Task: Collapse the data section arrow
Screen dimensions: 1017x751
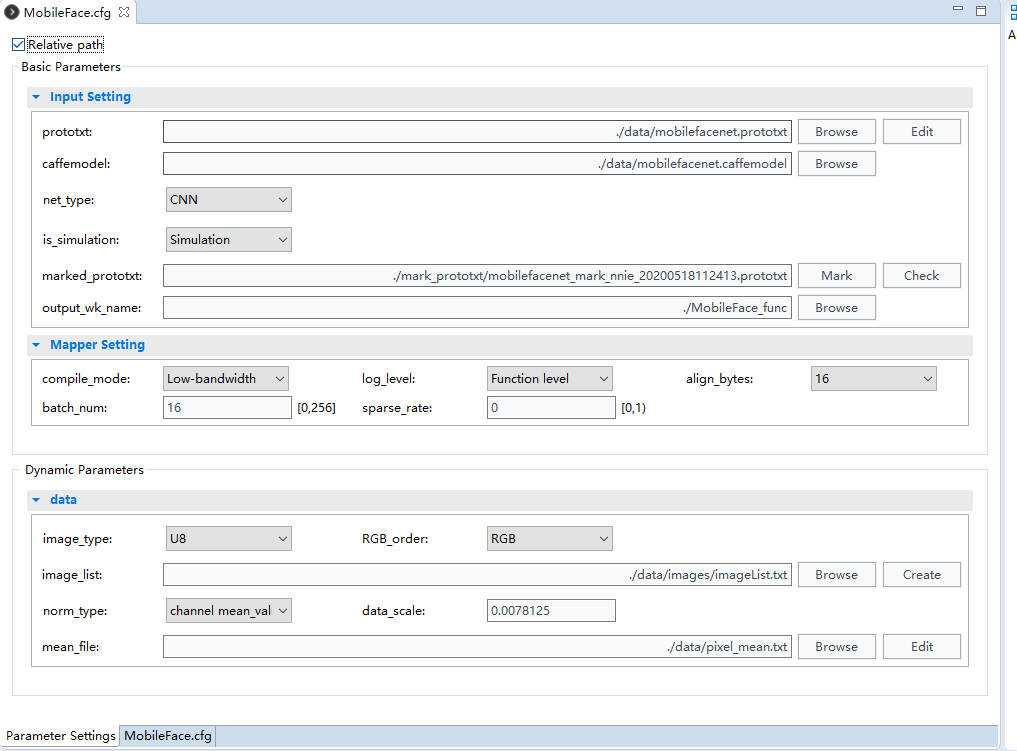Action: point(37,500)
